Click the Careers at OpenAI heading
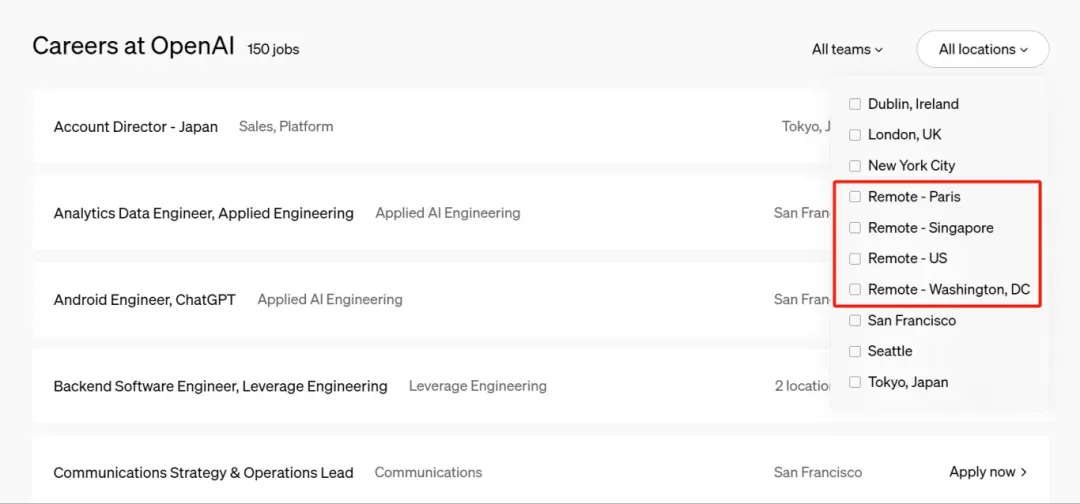 click(x=135, y=46)
